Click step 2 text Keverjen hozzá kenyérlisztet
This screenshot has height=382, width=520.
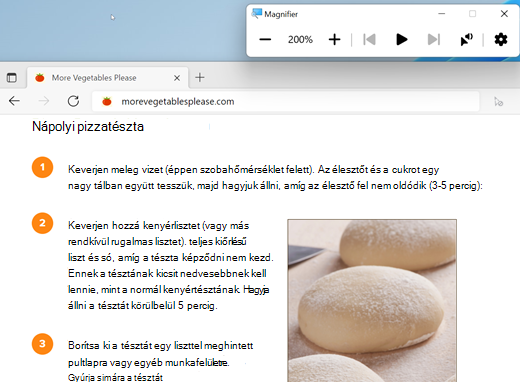(171, 265)
